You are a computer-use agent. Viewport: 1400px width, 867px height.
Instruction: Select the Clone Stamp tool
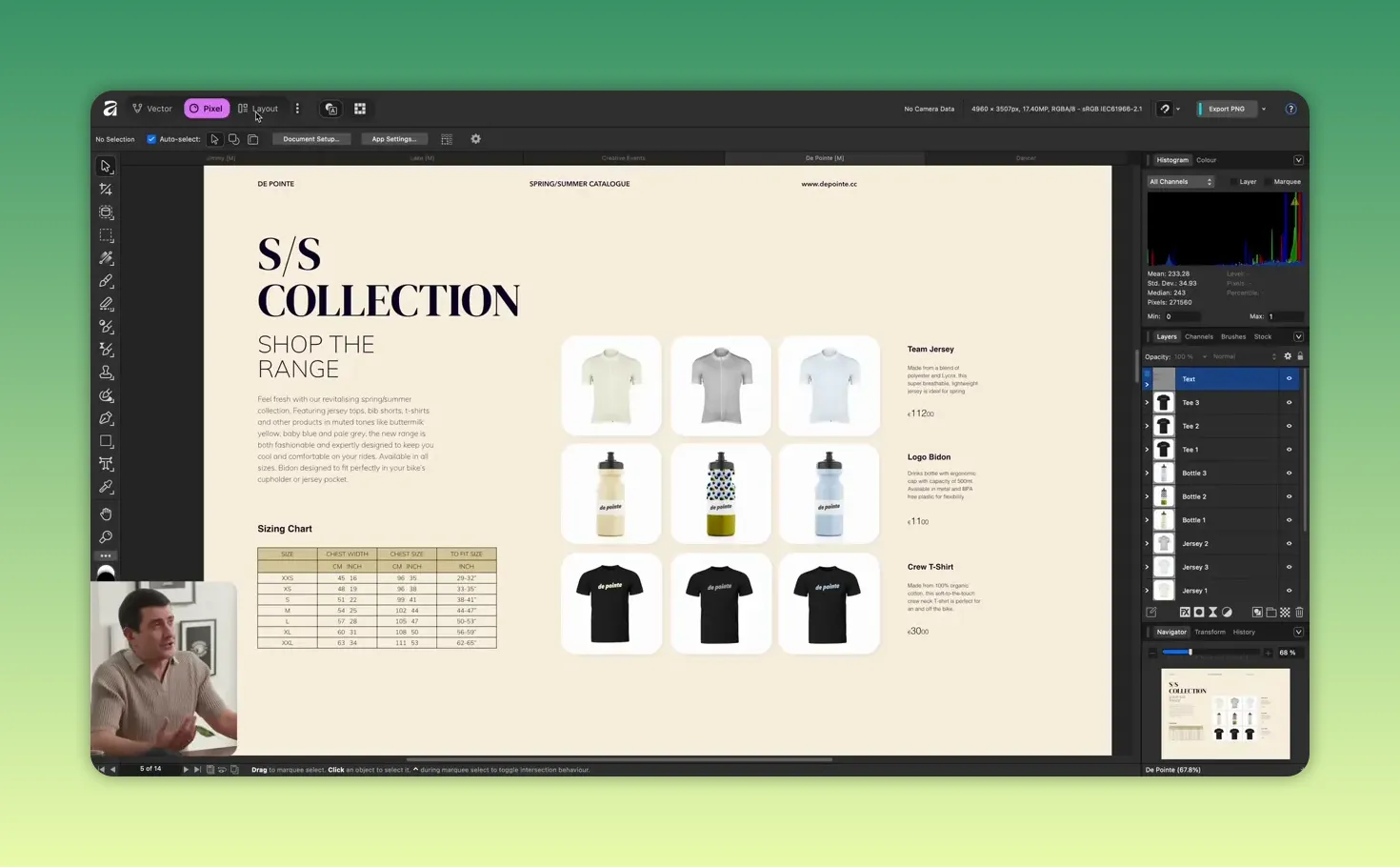(x=106, y=373)
